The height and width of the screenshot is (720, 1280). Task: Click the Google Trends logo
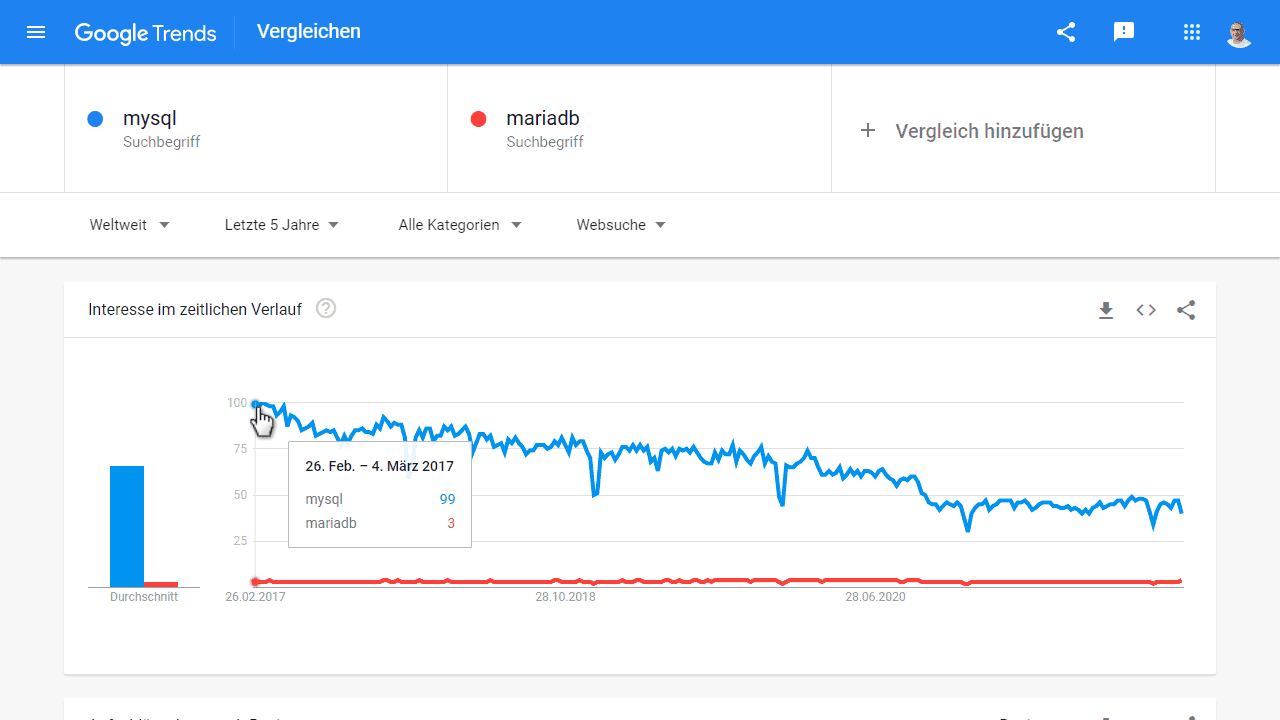pyautogui.click(x=146, y=32)
